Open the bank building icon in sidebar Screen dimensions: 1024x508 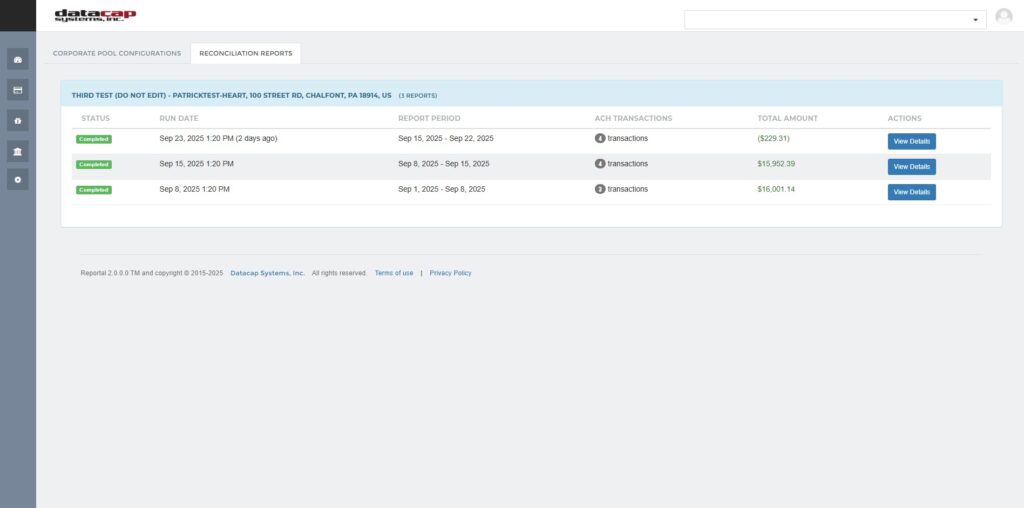coord(18,150)
